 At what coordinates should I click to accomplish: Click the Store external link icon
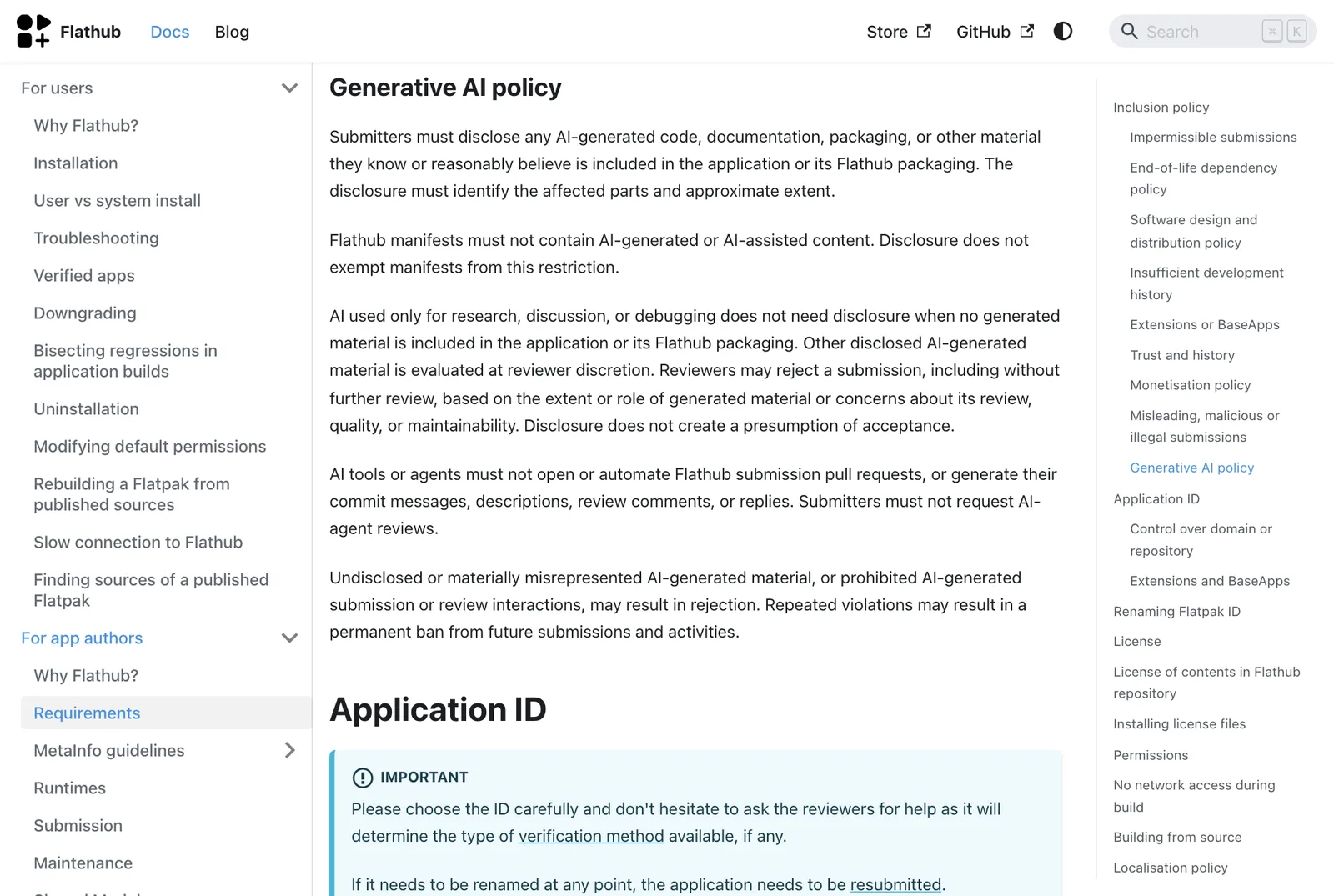pos(924,31)
